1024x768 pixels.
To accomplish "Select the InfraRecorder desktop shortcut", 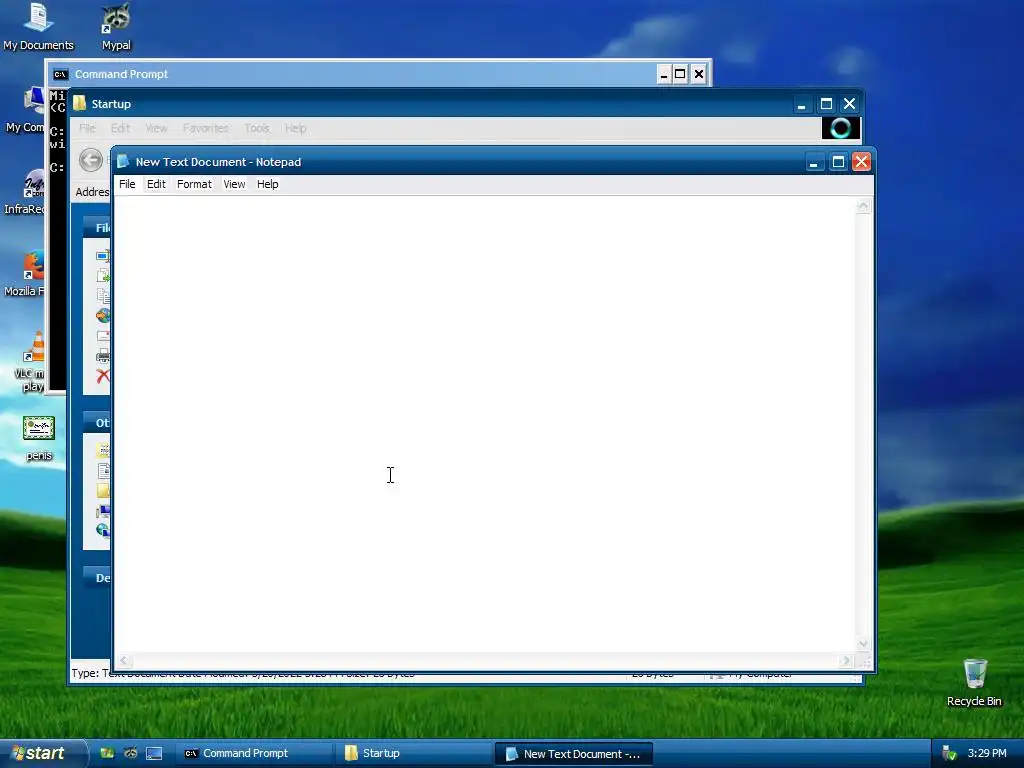I will click(26, 192).
